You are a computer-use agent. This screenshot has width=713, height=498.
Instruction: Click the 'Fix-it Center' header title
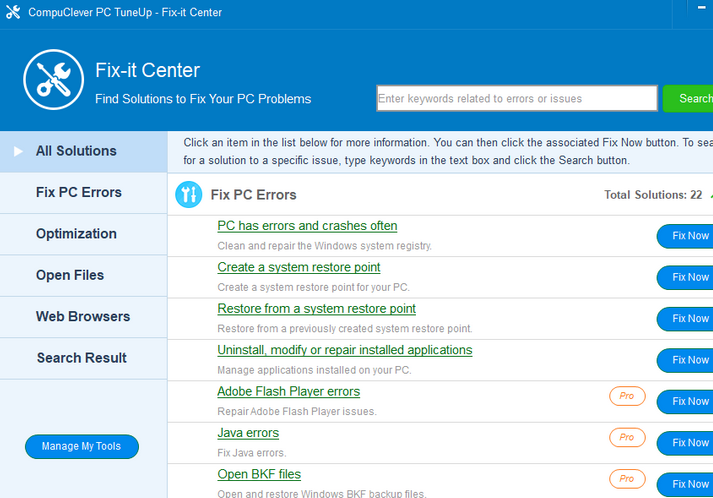[x=148, y=70]
